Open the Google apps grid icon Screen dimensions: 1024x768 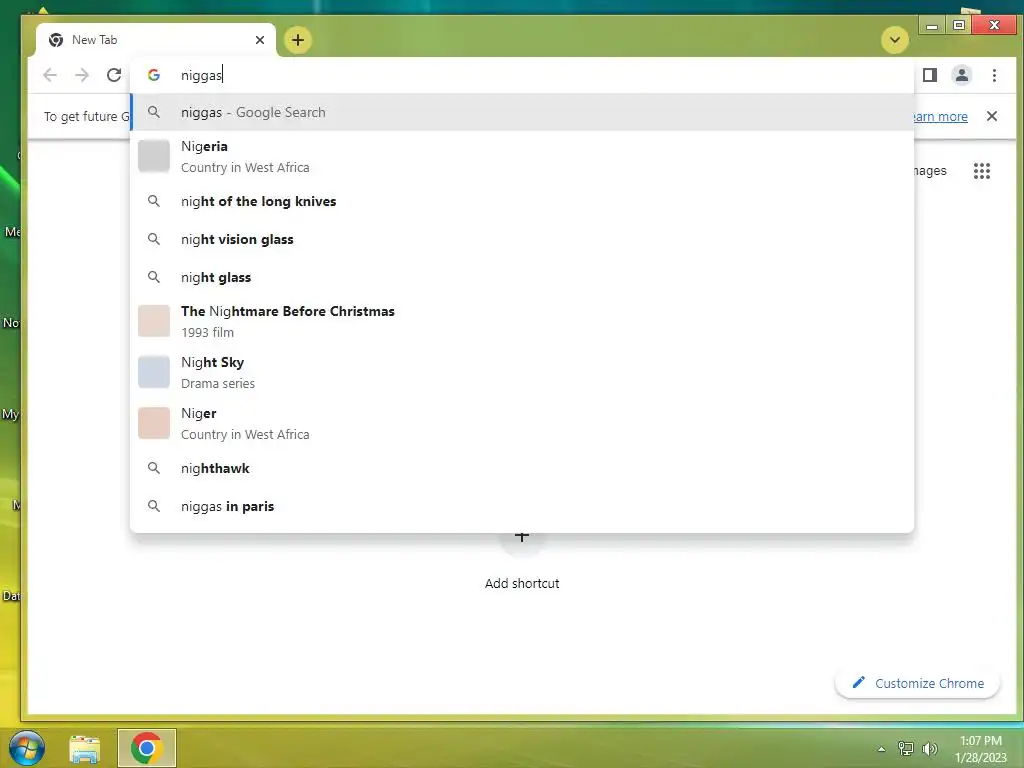point(982,171)
